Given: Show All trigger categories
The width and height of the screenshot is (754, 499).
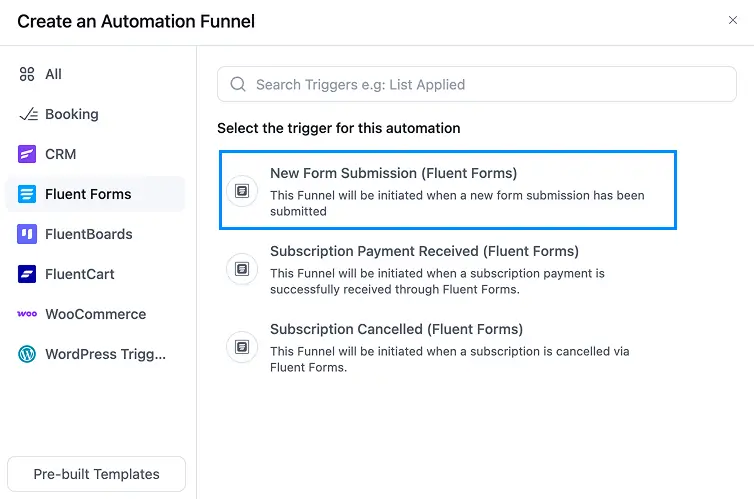Looking at the screenshot, I should pos(95,74).
